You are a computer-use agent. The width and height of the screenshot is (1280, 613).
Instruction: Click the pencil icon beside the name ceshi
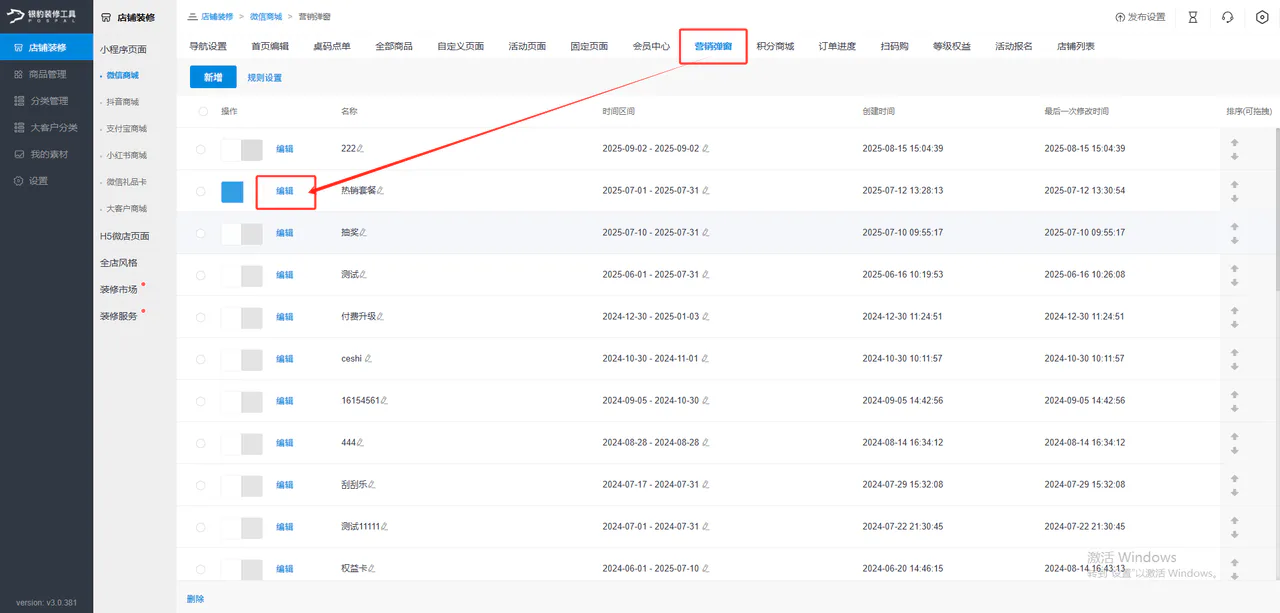click(368, 359)
